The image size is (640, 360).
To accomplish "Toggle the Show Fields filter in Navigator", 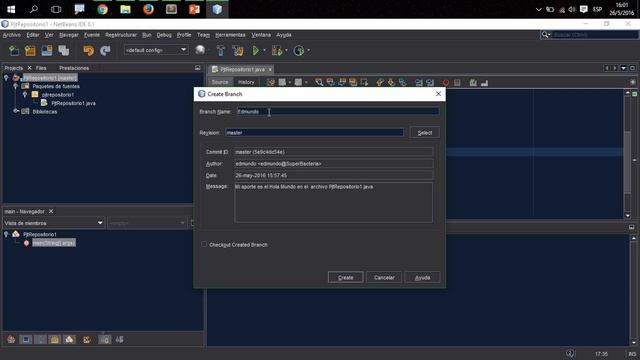I will pyautogui.click(x=26, y=340).
